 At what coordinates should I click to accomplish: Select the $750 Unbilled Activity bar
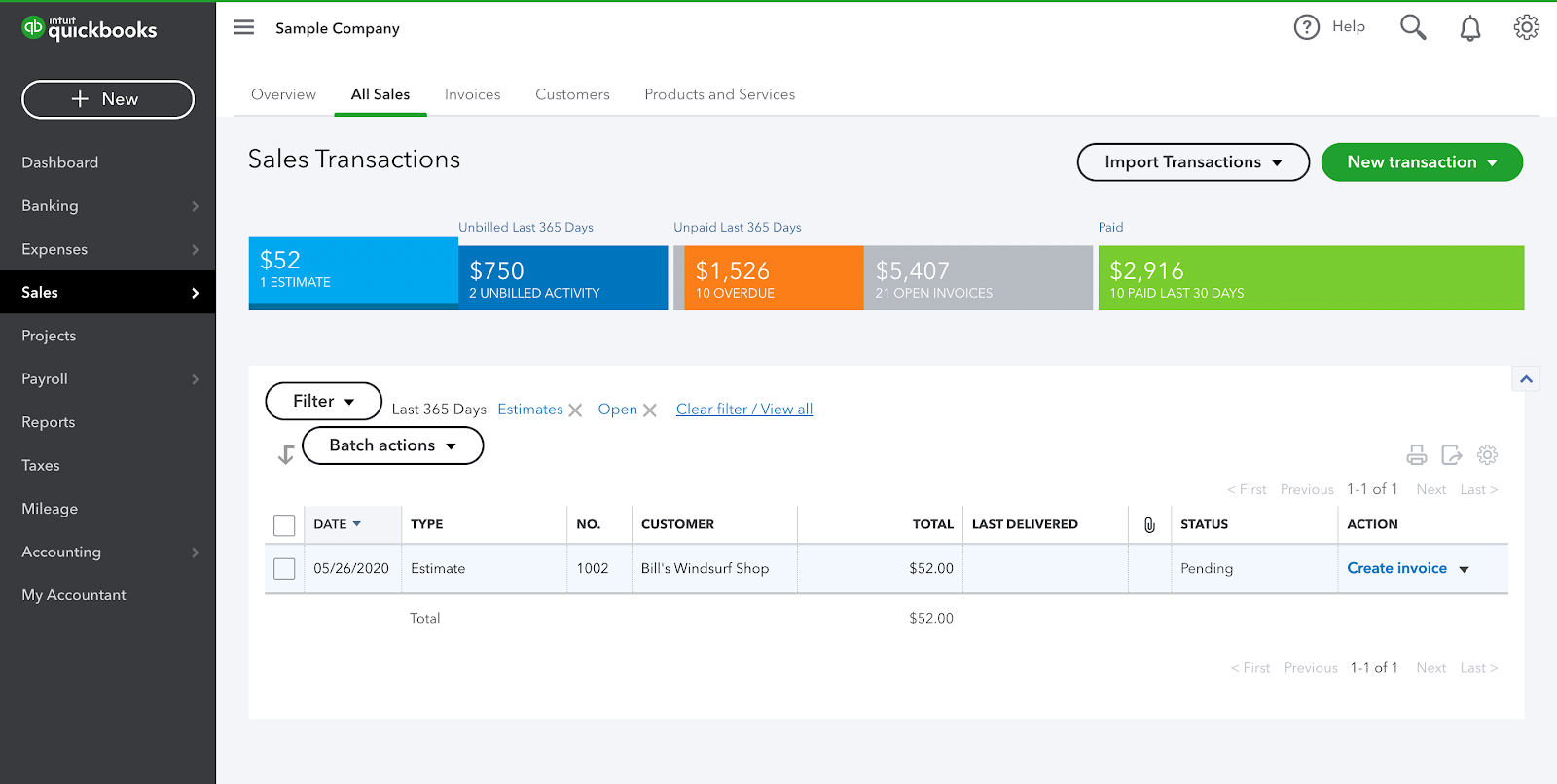click(563, 278)
